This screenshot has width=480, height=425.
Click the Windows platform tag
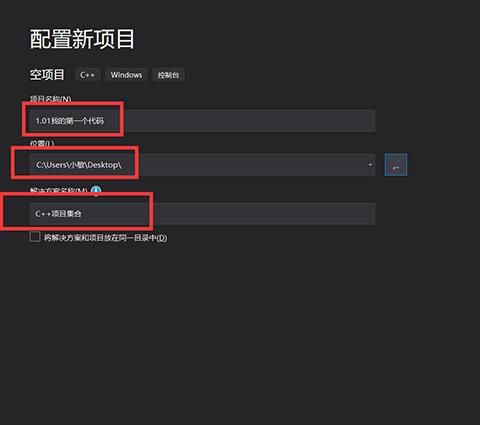click(x=126, y=75)
